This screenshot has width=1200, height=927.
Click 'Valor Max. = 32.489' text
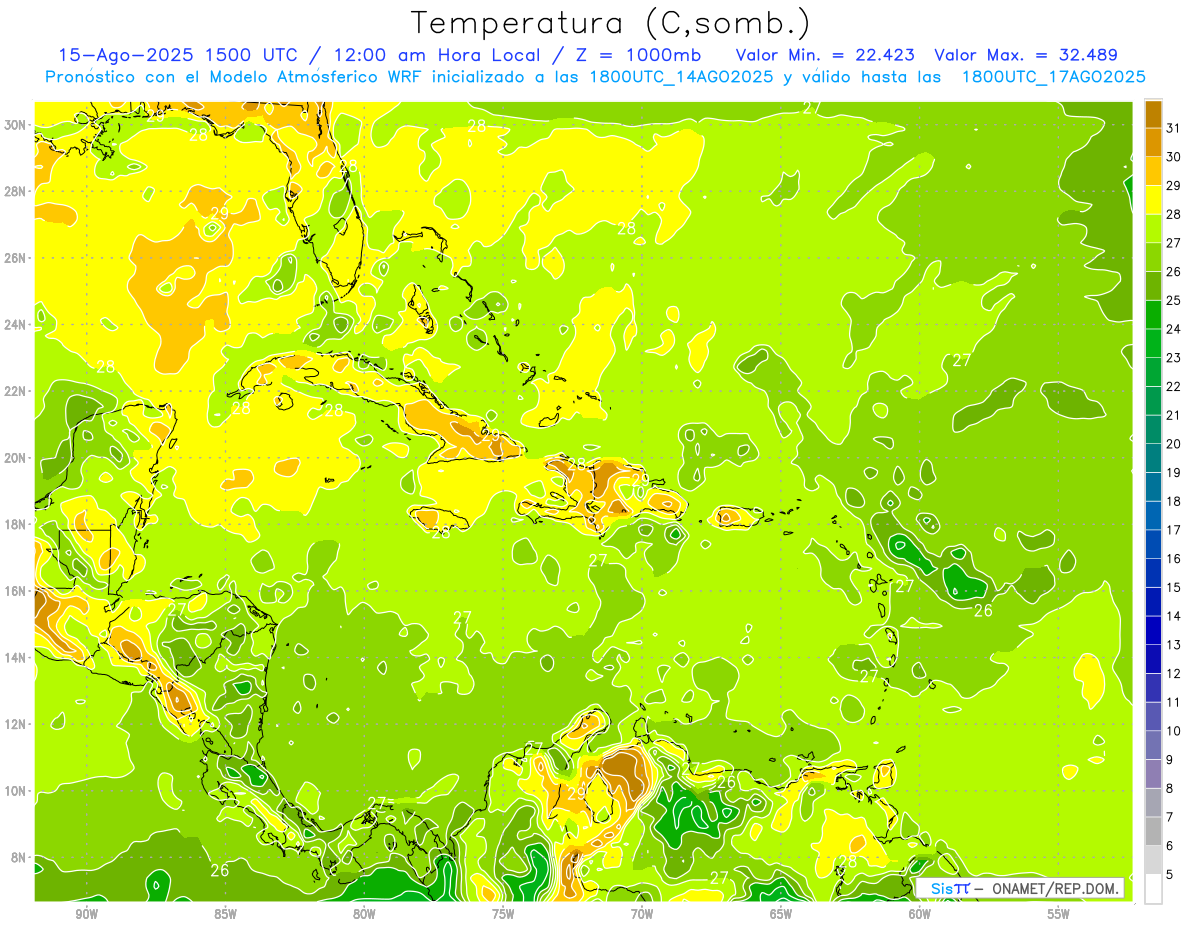pyautogui.click(x=1026, y=55)
